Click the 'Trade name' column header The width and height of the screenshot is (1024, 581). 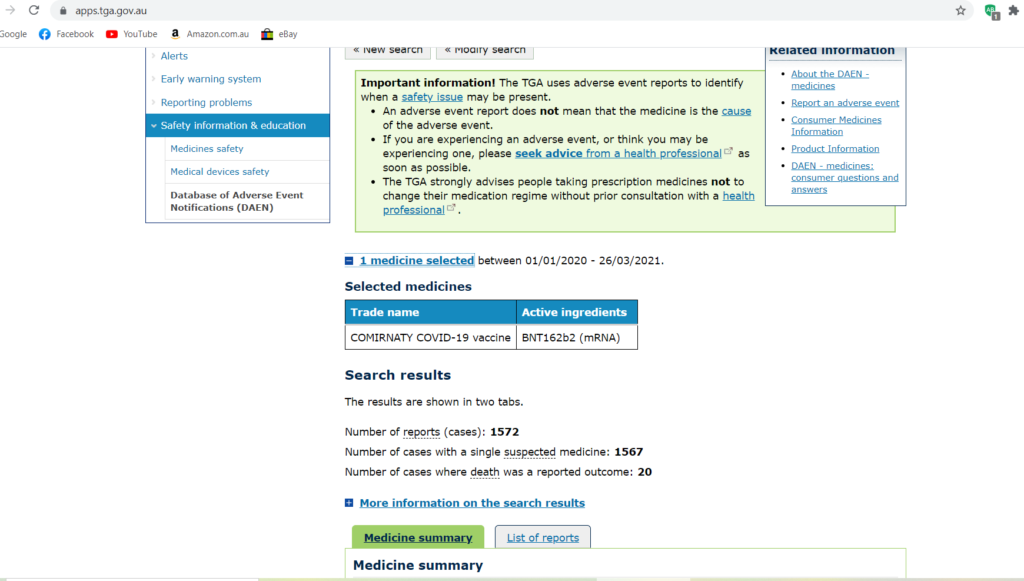430,312
